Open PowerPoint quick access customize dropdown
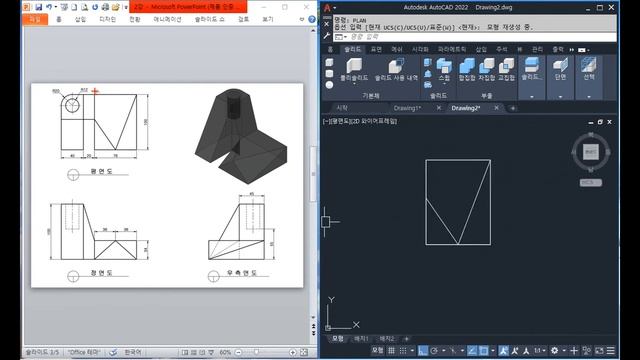640x360 pixels. point(126,8)
